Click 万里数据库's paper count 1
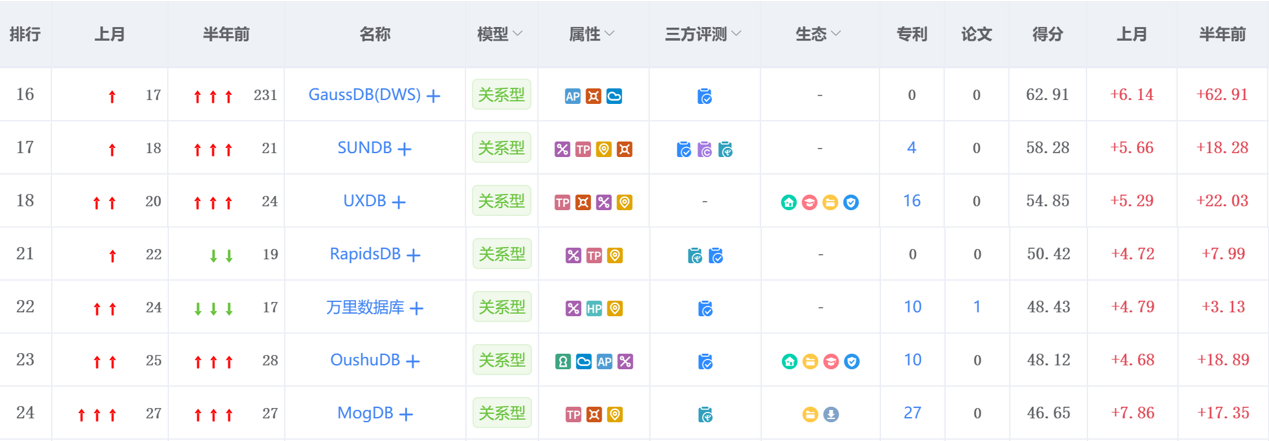This screenshot has height=441, width=1269. pyautogui.click(x=977, y=307)
